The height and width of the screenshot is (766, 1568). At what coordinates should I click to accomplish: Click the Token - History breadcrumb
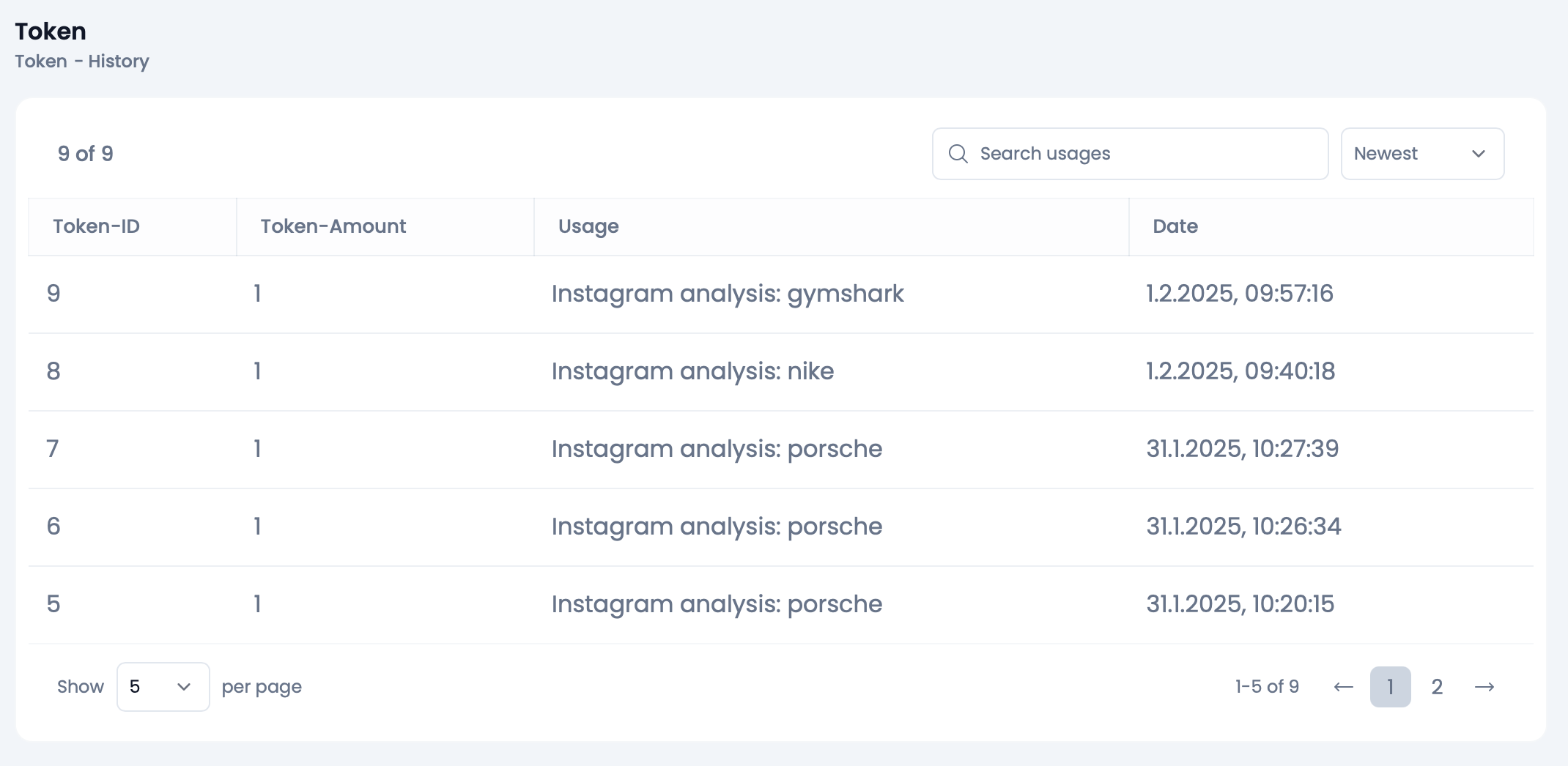coord(82,62)
